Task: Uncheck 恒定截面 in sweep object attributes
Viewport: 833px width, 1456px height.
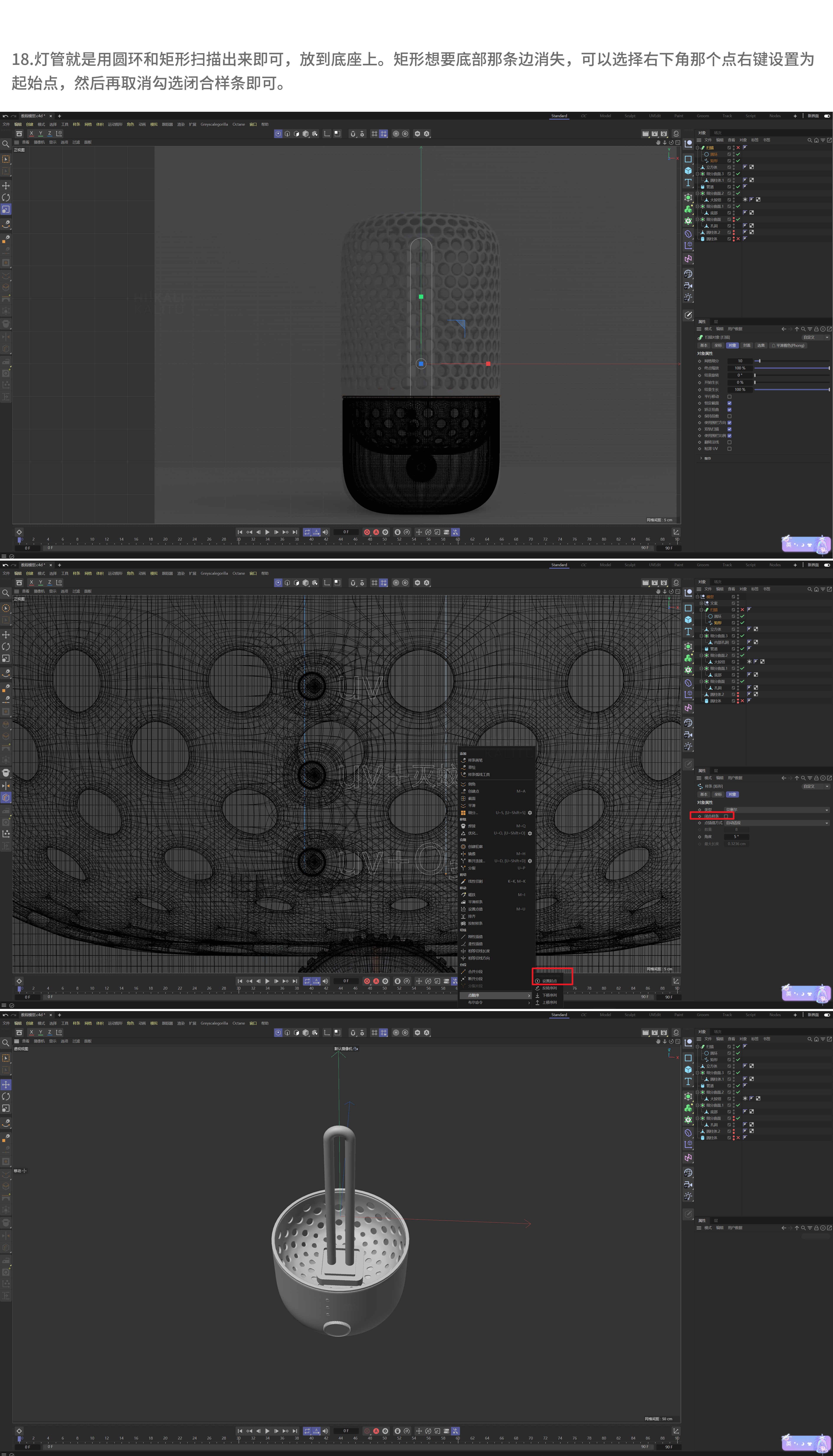Action: coord(730,403)
